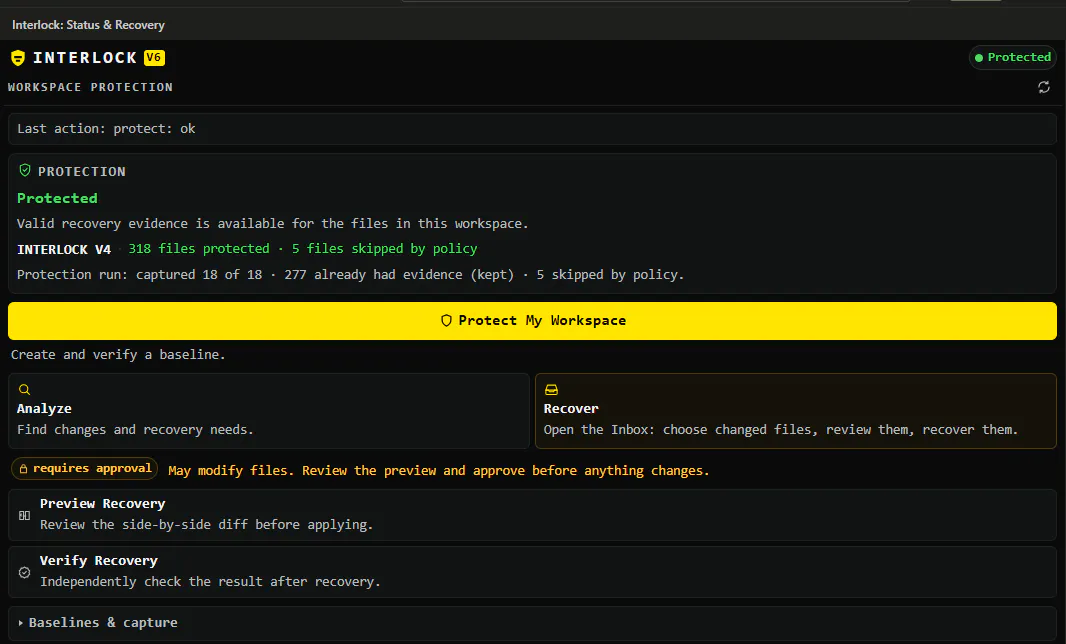Choose Verify Recovery
Image resolution: width=1066 pixels, height=644 pixels.
[532, 572]
